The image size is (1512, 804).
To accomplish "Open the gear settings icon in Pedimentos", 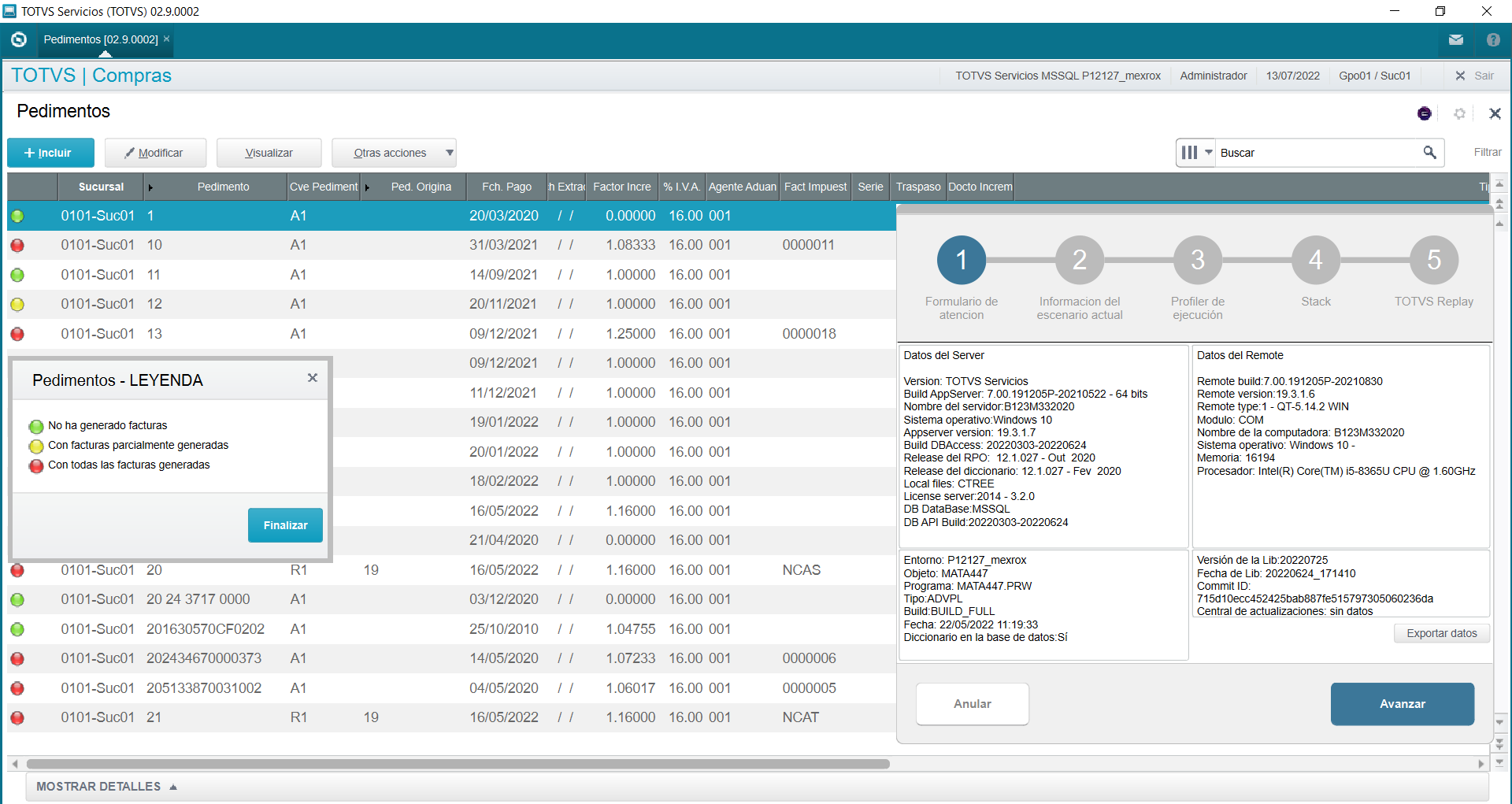I will 1459,113.
